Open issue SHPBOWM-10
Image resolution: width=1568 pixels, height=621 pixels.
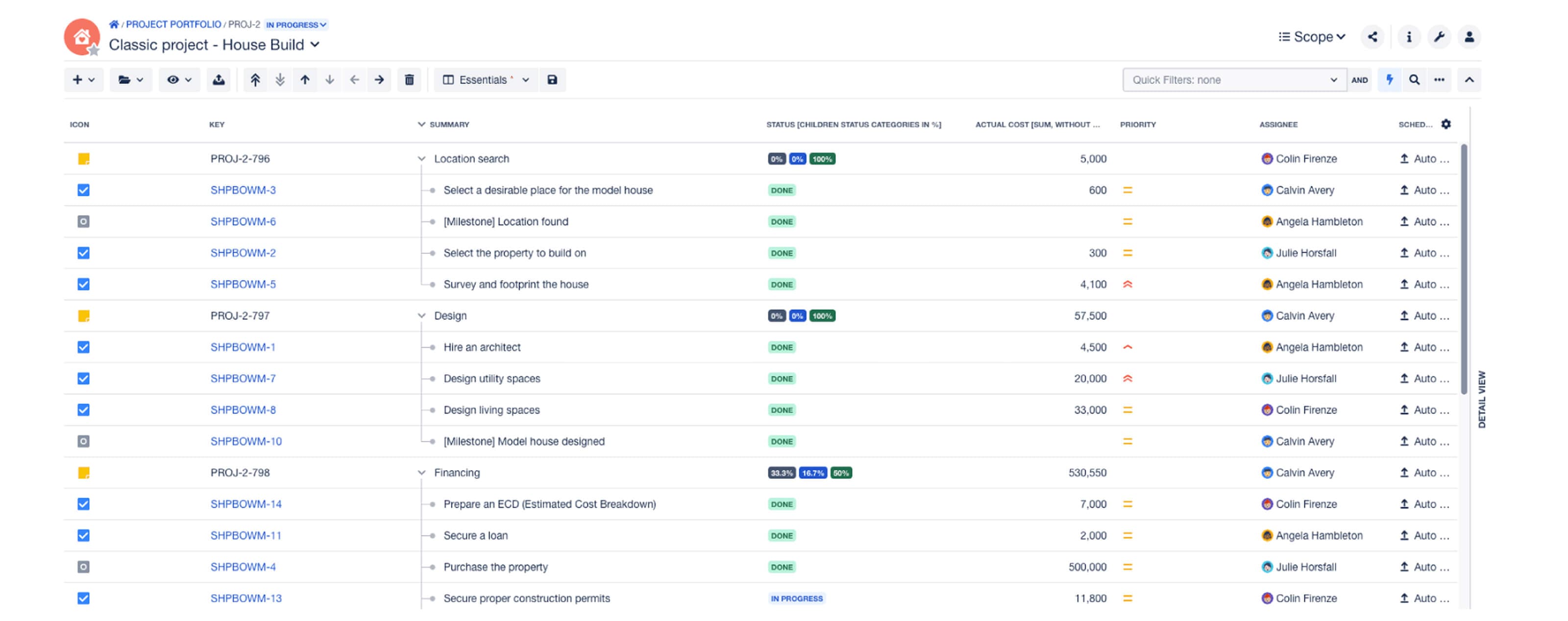(246, 442)
